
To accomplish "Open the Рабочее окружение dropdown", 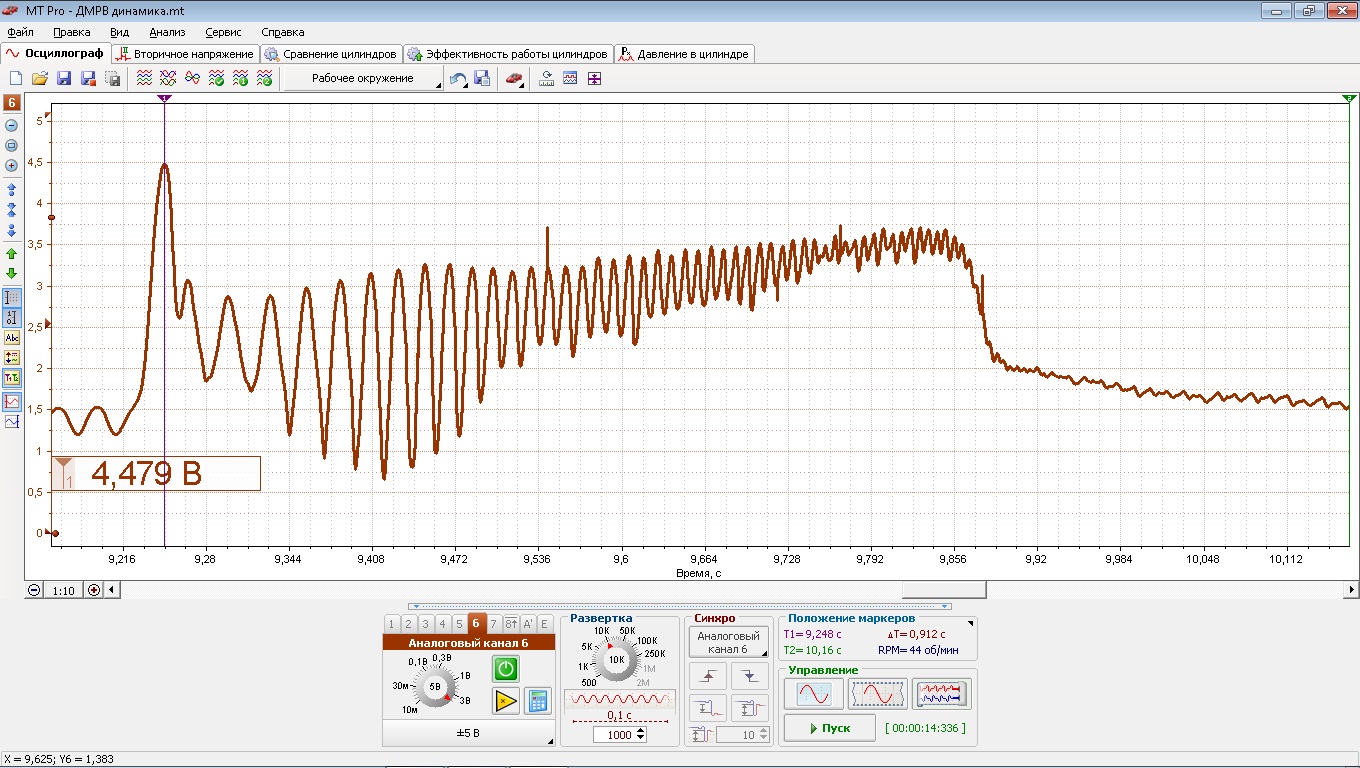I will pos(363,78).
